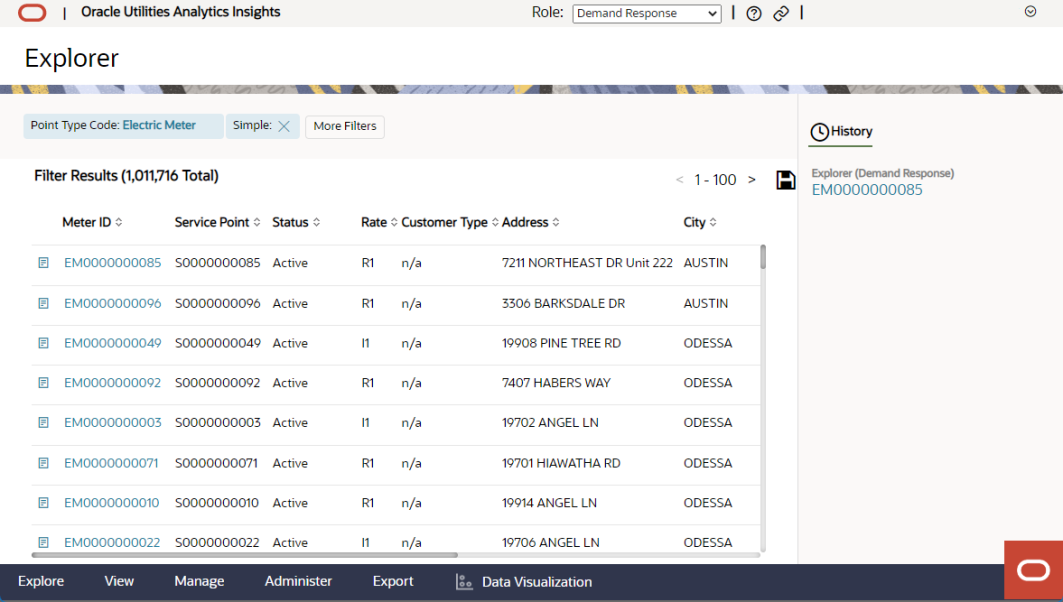1063x602 pixels.
Task: Open meter link EM0000000096
Action: 113,304
